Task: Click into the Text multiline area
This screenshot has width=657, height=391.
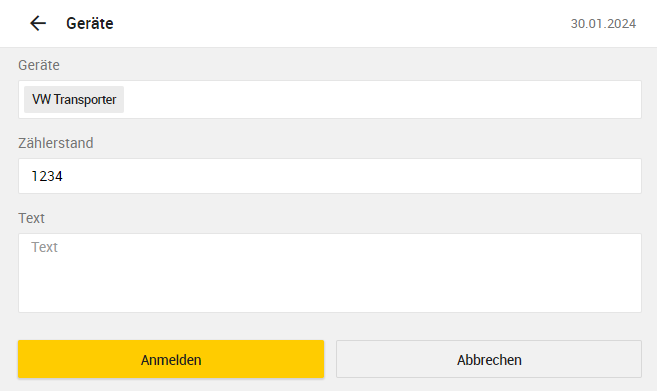Action: coord(330,273)
